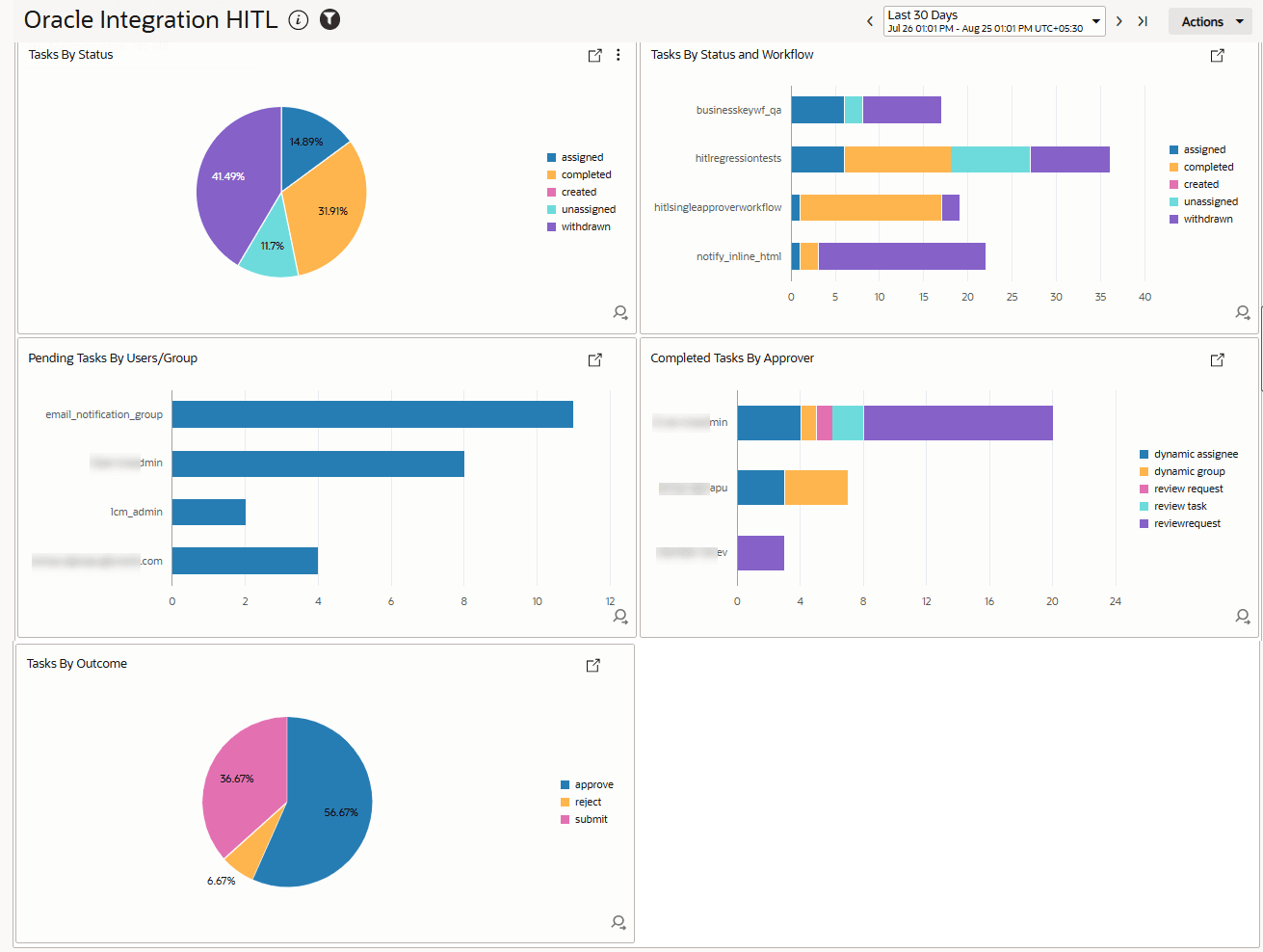The image size is (1263, 952).
Task: Pop out the Pending Tasks By Users/Group widget
Action: 595,359
